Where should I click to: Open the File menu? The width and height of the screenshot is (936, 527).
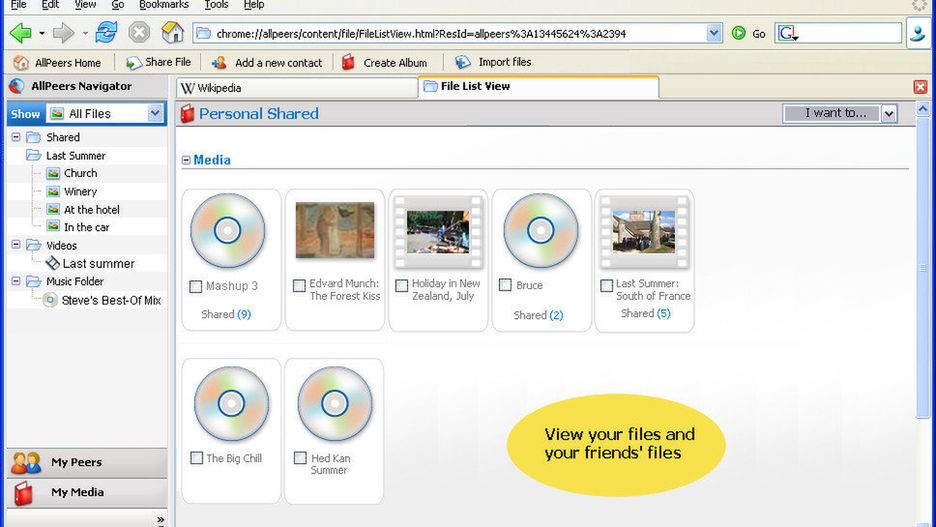(x=18, y=5)
